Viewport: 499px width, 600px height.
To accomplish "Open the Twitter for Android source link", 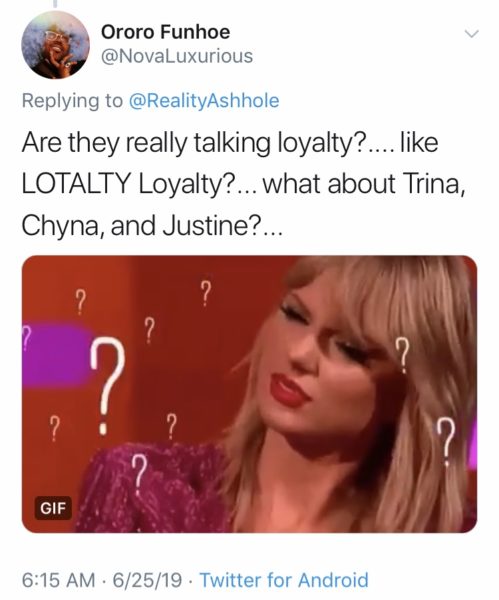I will point(284,580).
